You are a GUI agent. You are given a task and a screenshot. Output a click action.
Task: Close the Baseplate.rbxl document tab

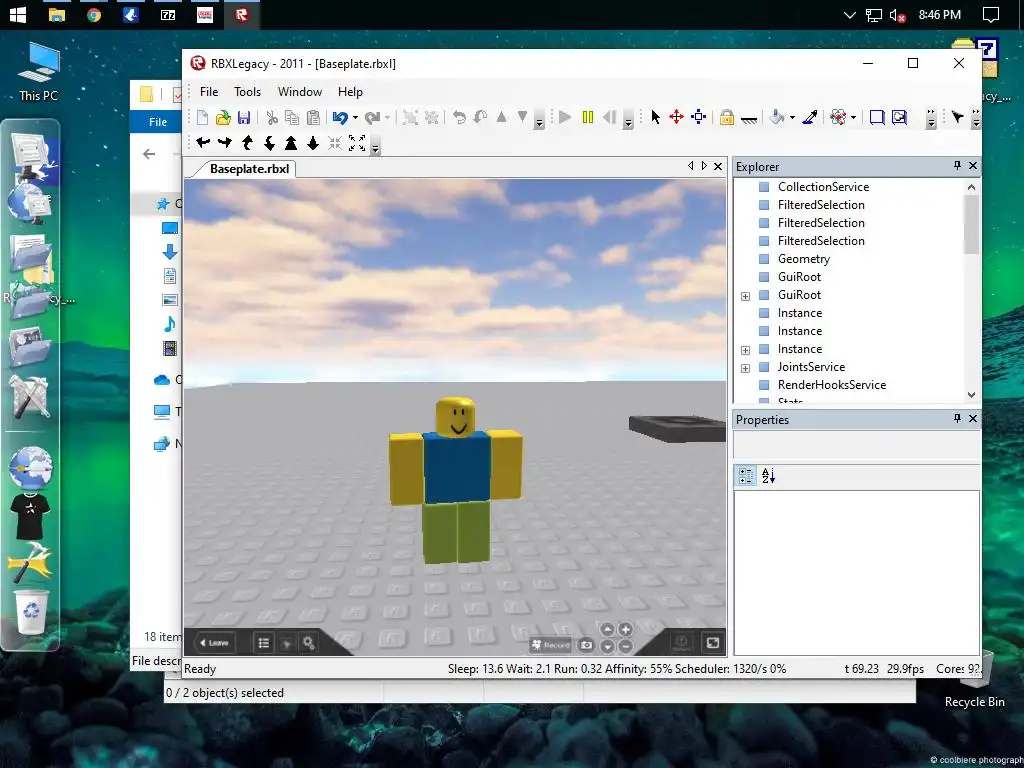point(718,167)
